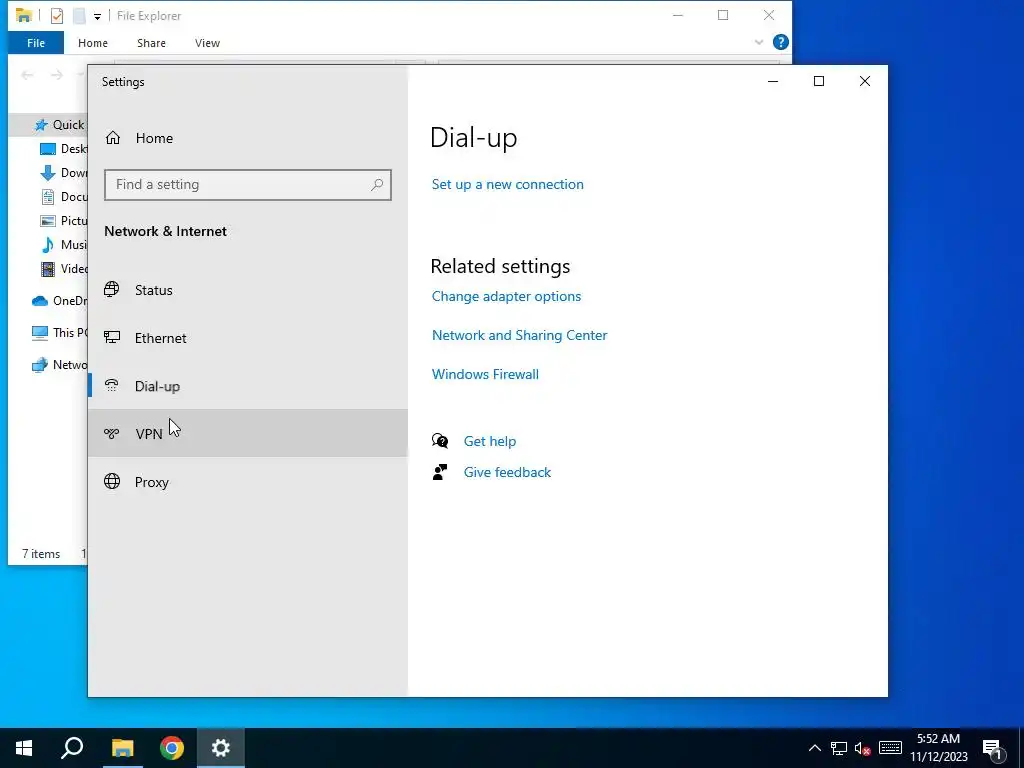Select VPN settings page
This screenshot has width=1024, height=768.
pyautogui.click(x=248, y=434)
